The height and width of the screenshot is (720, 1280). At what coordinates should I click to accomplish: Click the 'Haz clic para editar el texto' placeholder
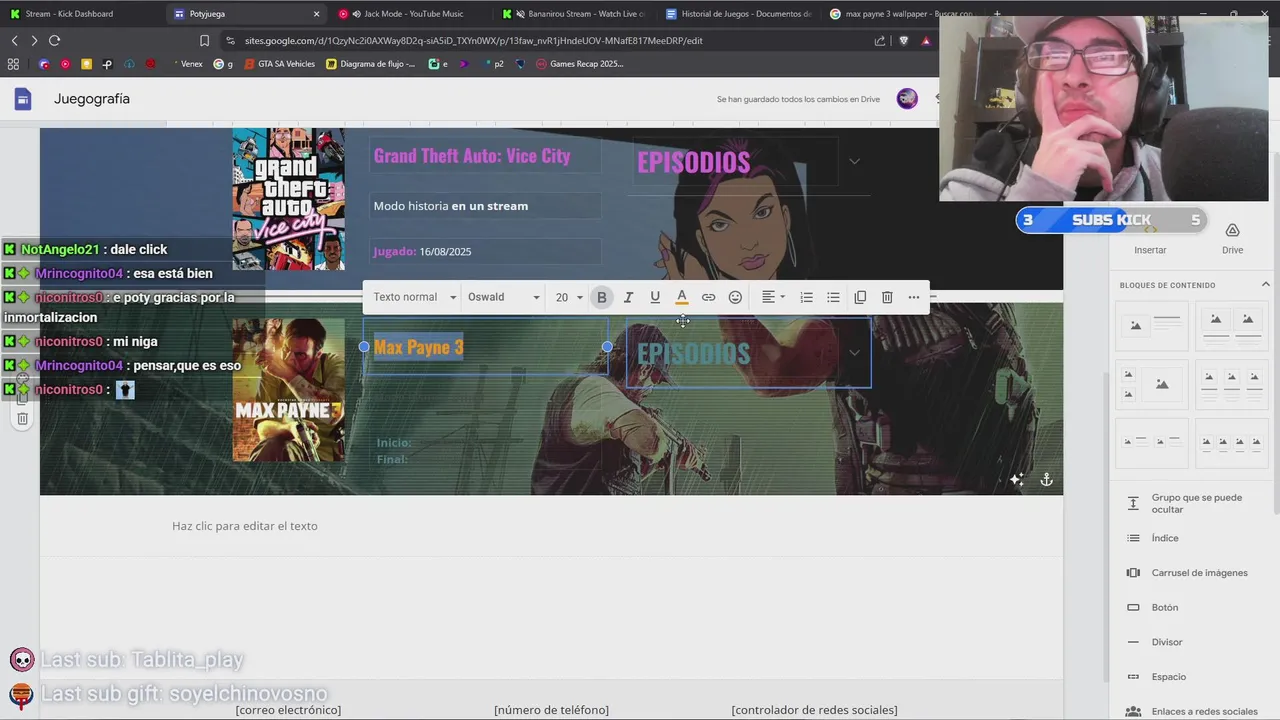point(245,526)
